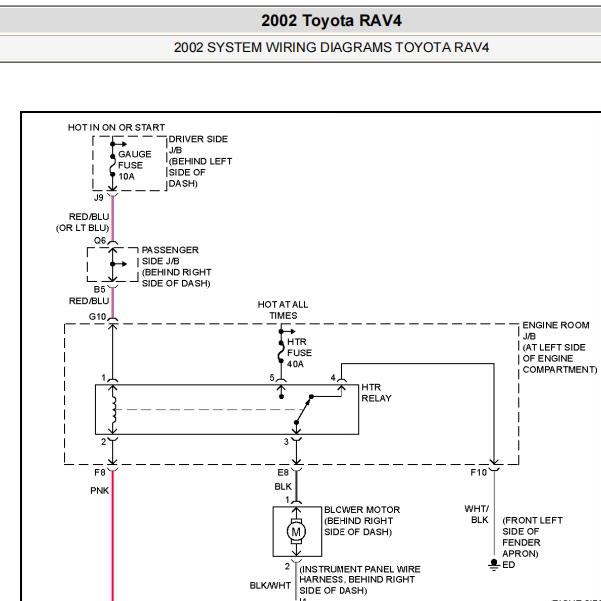Image resolution: width=601 pixels, height=601 pixels.
Task: Click connector label G10
Action: point(97,317)
